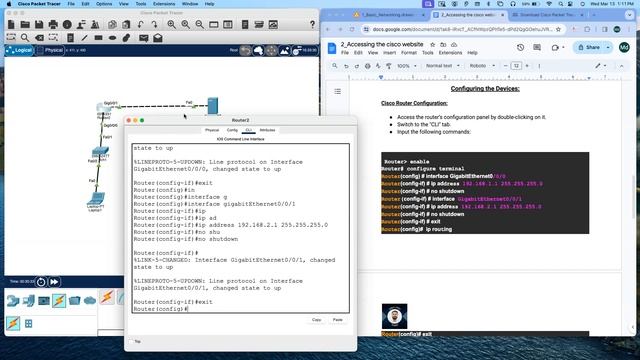Click the New file icon in Packet Tracer
640x360 pixels.
(x=11, y=24)
